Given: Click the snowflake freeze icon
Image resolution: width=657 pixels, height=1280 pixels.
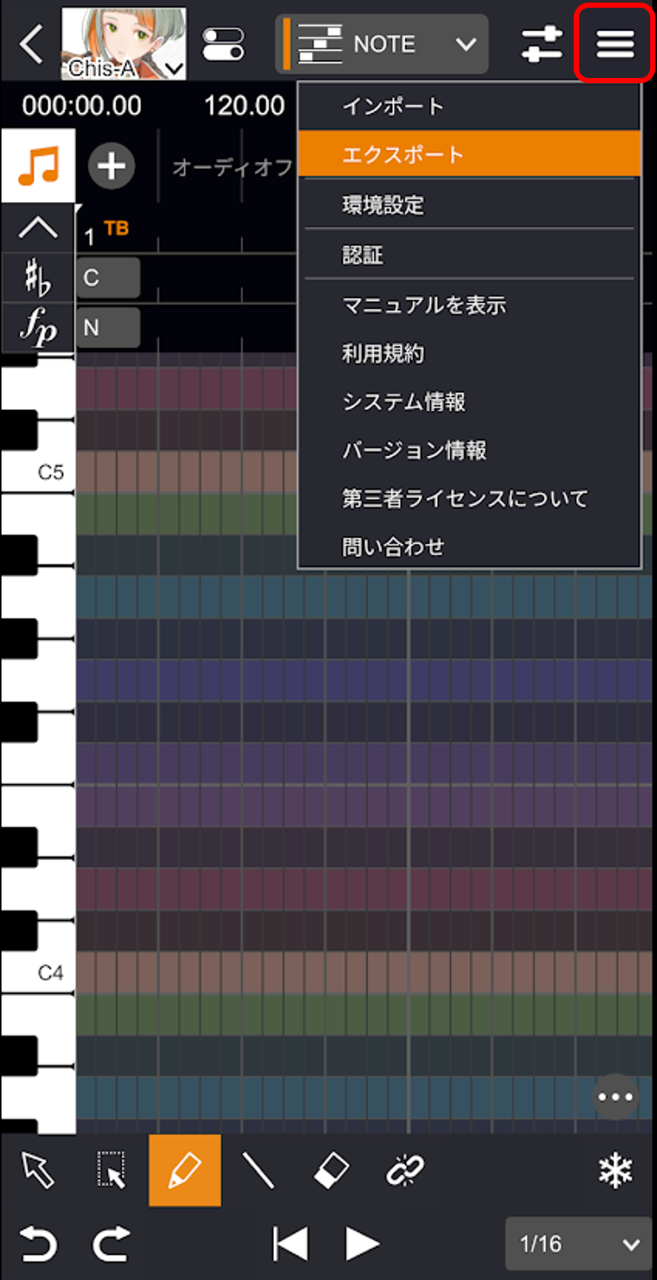Looking at the screenshot, I should click(615, 1171).
